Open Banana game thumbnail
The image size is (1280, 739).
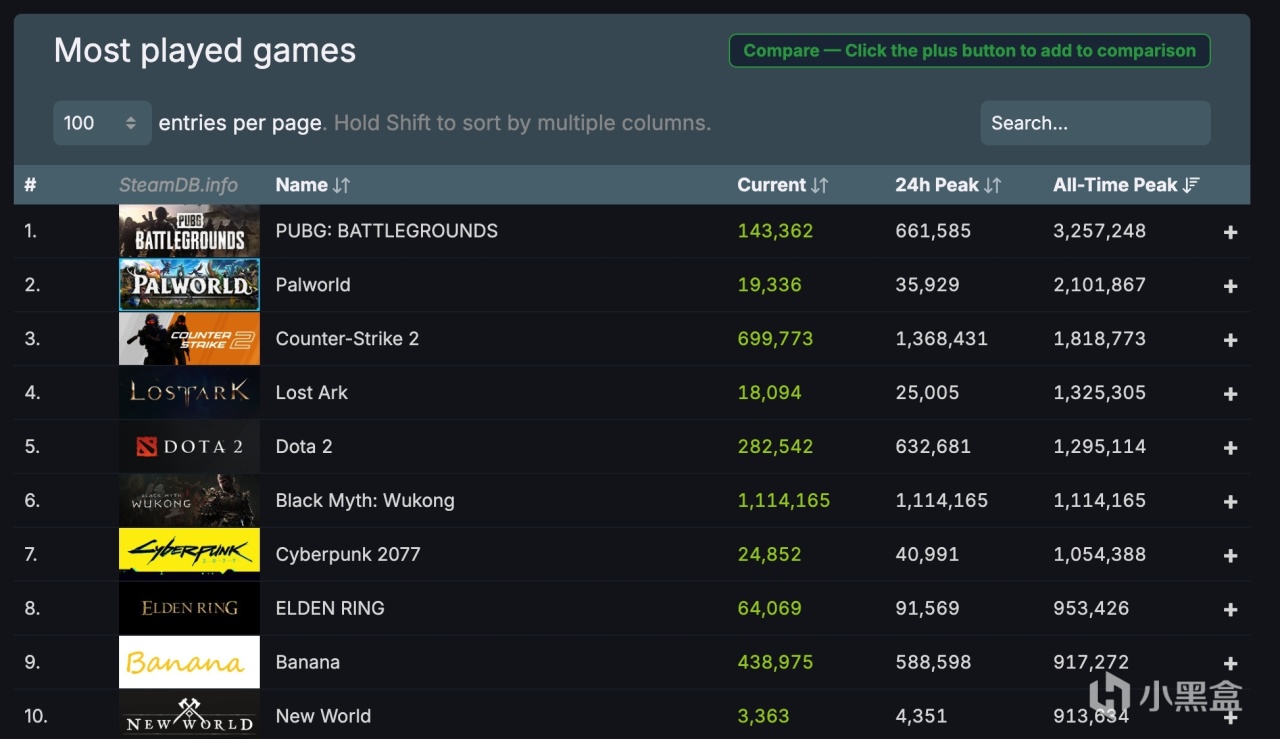click(189, 662)
